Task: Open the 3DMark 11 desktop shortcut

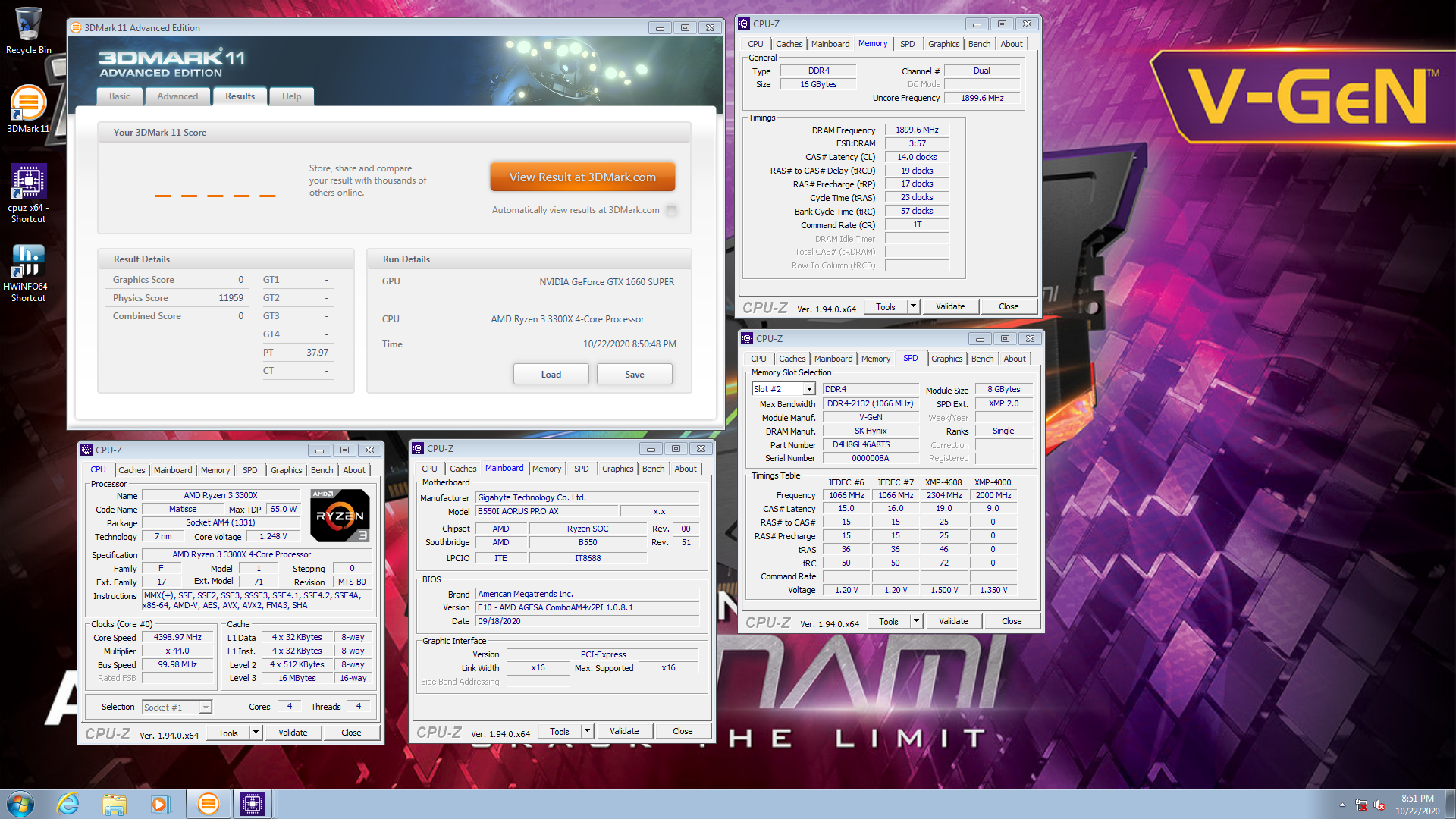Action: click(x=28, y=109)
